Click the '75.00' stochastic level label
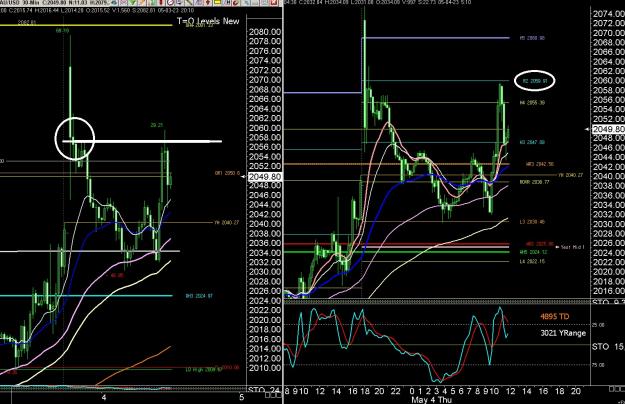The width and height of the screenshot is (625, 404). 598,365
